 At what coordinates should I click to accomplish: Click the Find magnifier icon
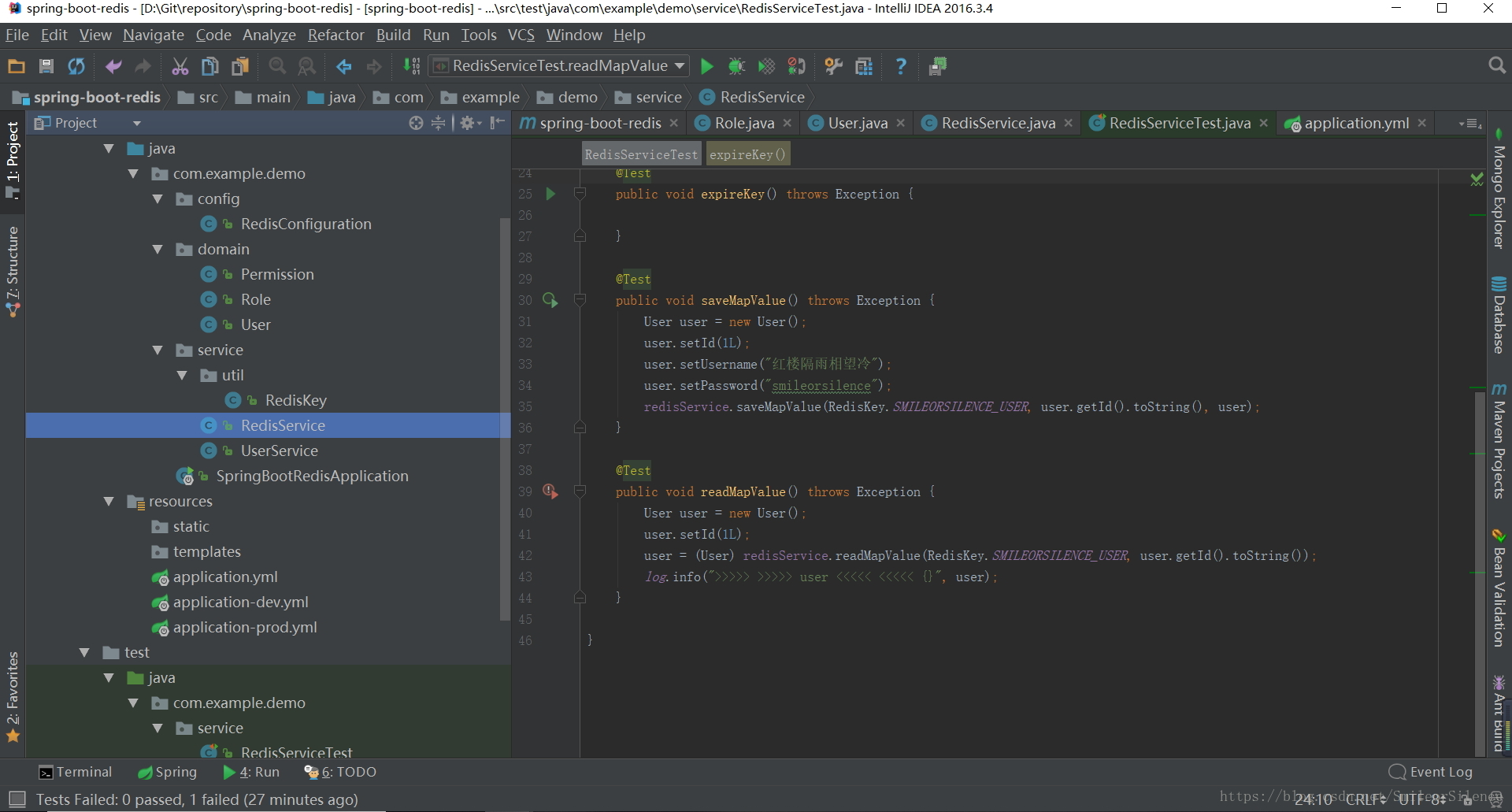pyautogui.click(x=277, y=67)
